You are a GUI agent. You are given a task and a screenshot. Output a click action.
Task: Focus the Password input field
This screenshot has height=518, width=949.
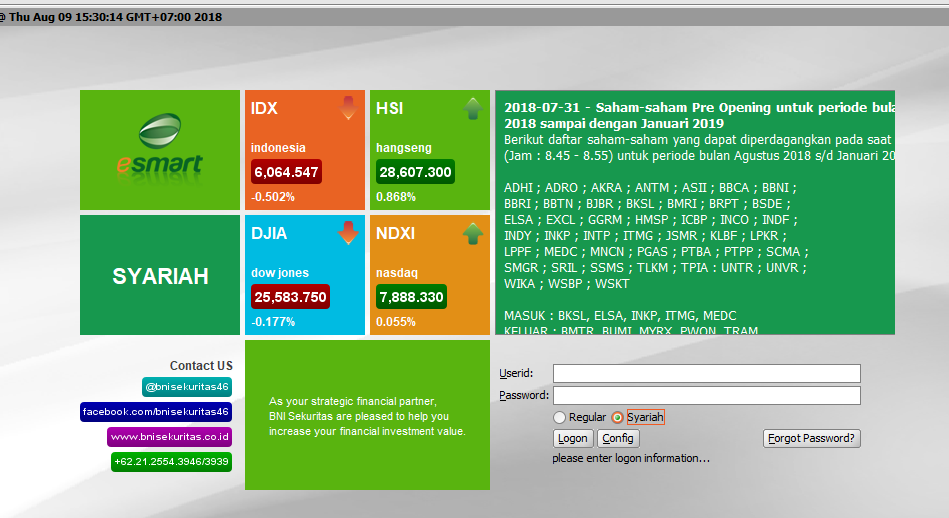tap(707, 395)
